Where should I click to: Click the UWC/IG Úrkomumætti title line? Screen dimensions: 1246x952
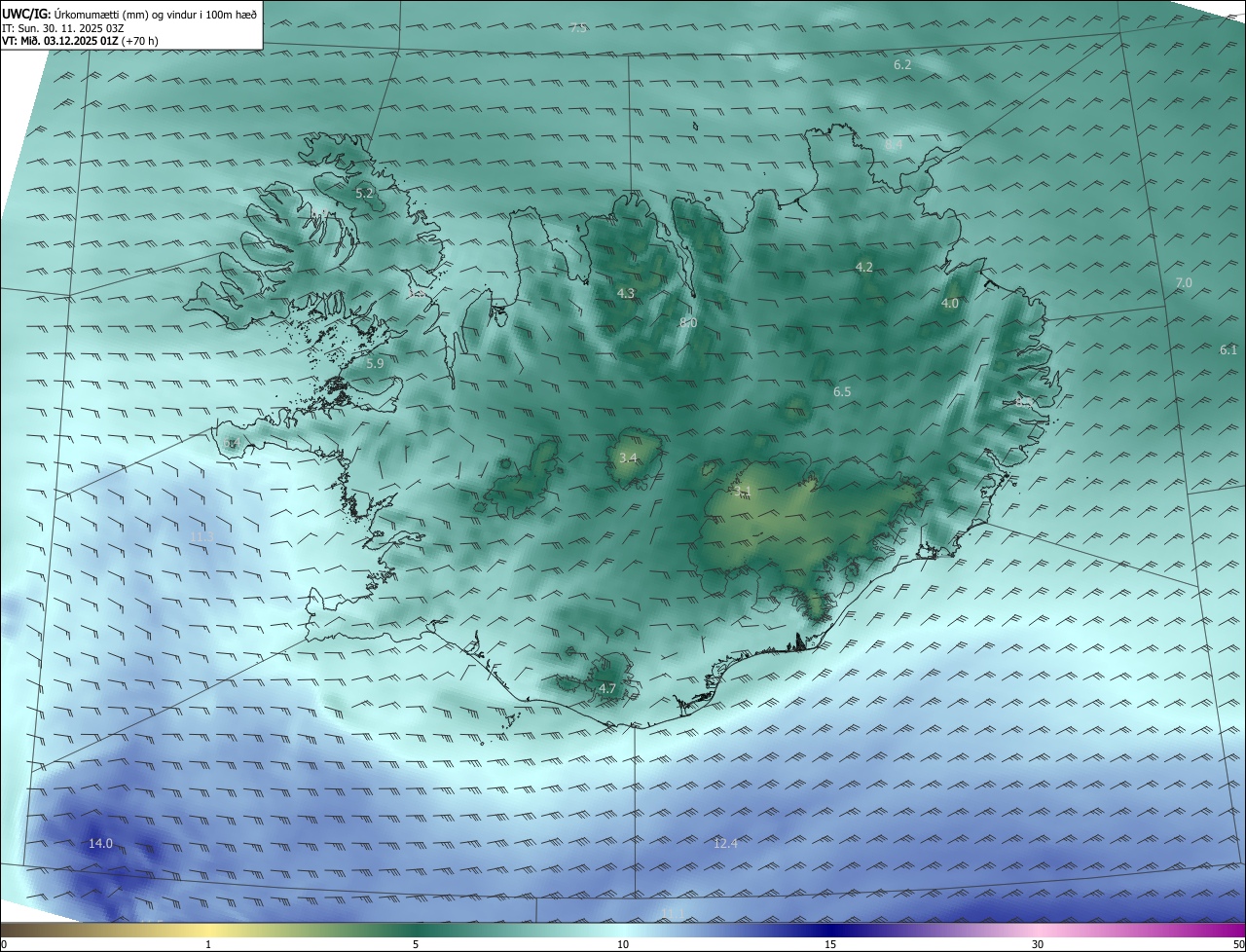[x=129, y=14]
